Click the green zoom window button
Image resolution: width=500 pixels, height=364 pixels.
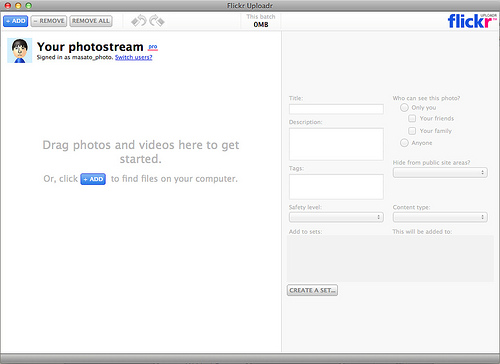[x=28, y=5]
